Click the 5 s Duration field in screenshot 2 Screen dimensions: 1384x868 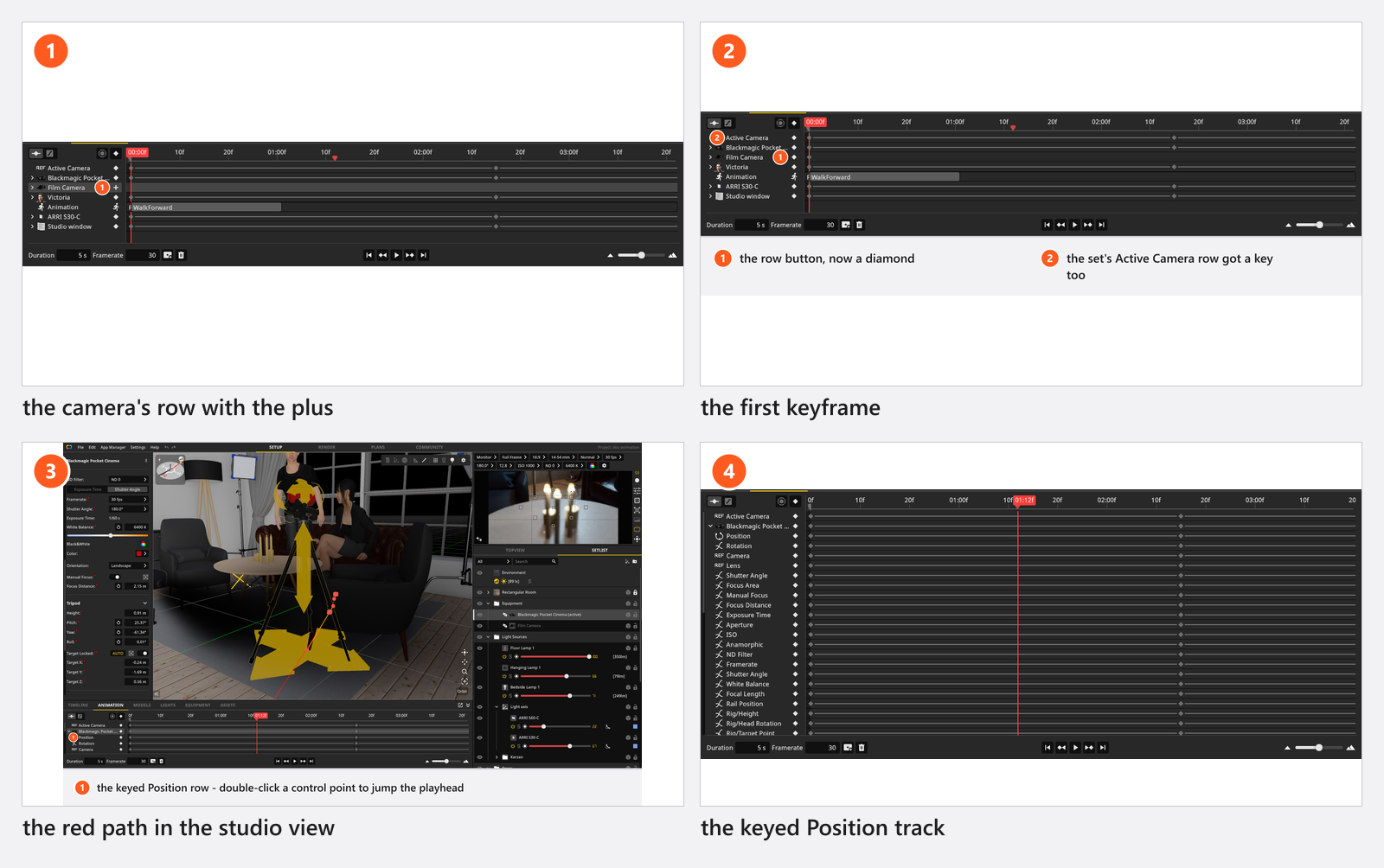tap(752, 225)
